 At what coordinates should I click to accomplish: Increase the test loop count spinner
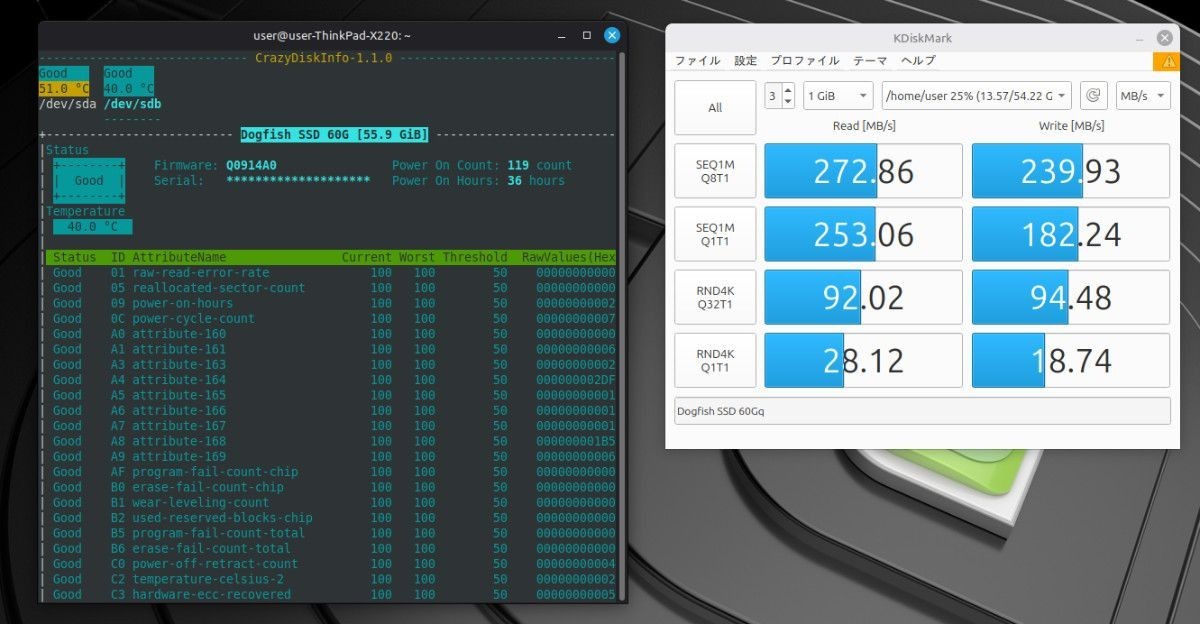pos(788,91)
